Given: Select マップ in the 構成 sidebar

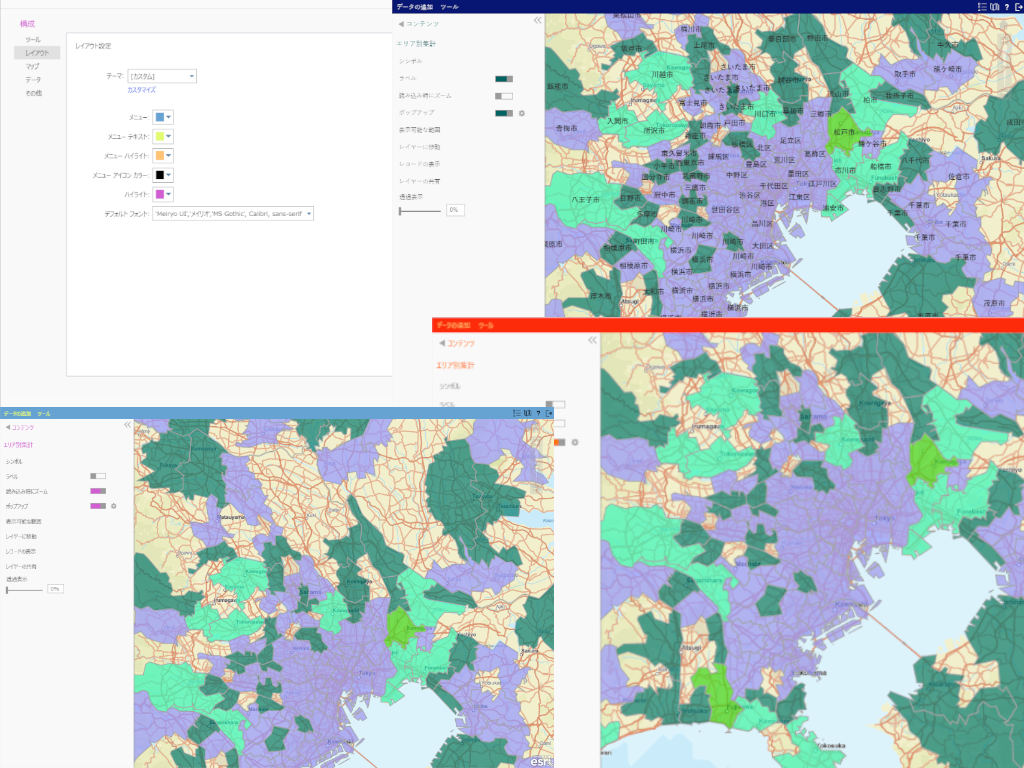Looking at the screenshot, I should (x=33, y=66).
